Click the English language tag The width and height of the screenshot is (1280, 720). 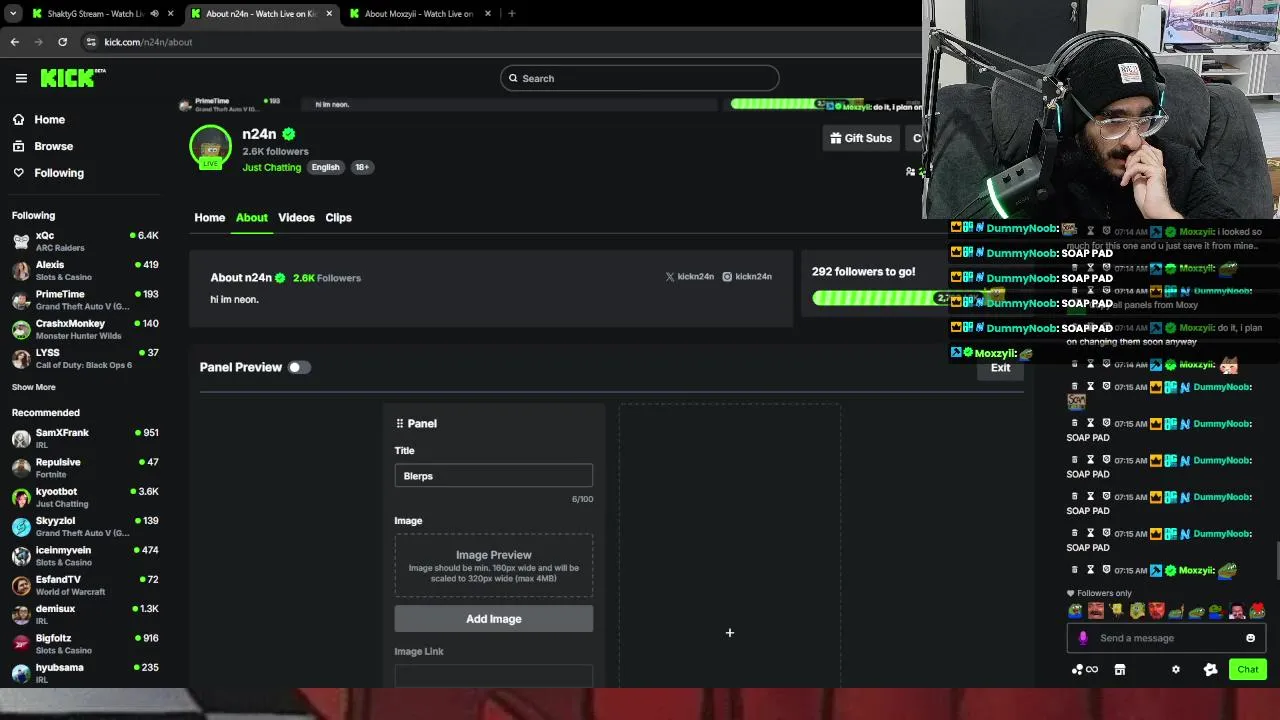[x=325, y=167]
